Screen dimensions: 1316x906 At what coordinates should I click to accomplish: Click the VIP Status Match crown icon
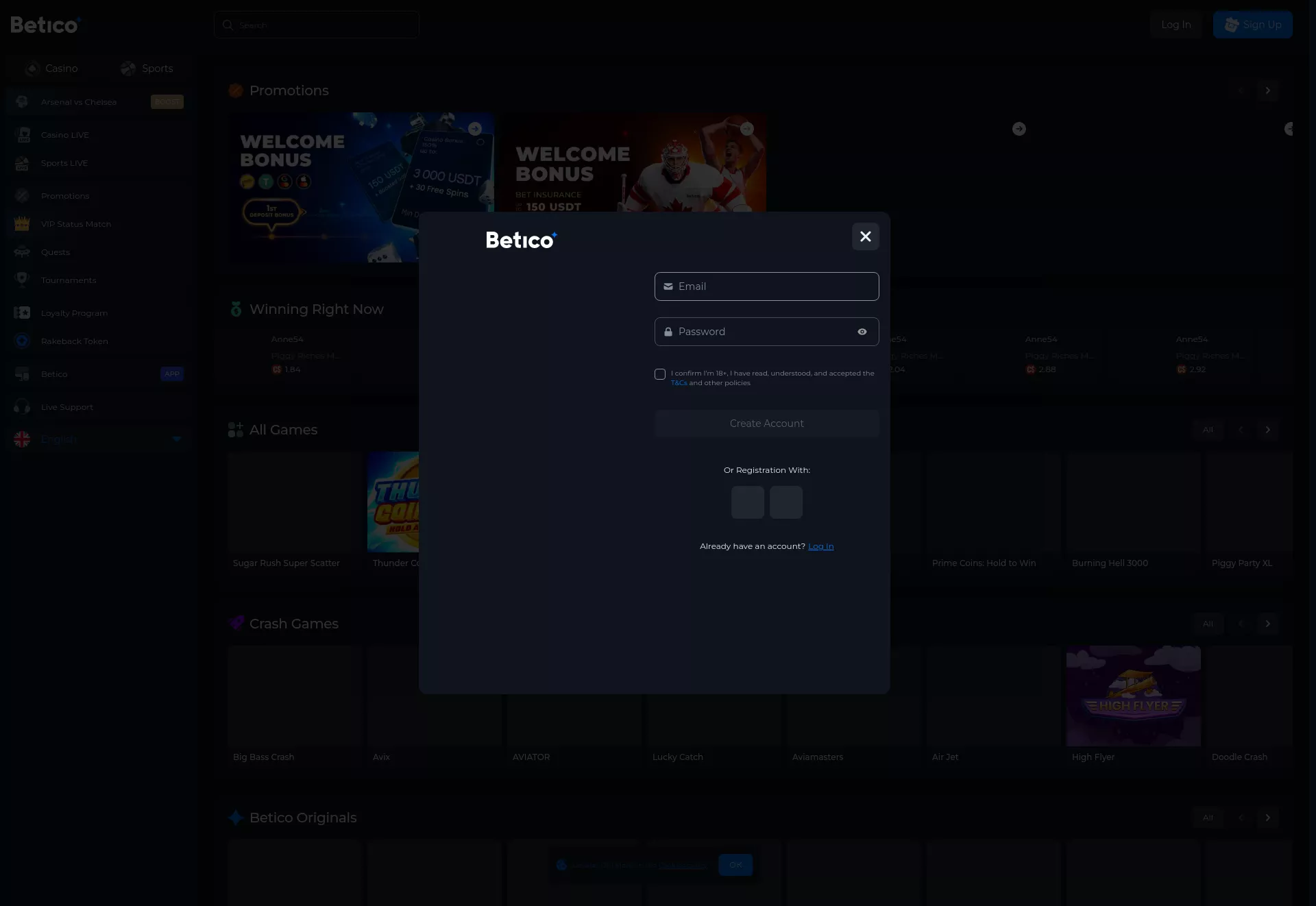[22, 224]
